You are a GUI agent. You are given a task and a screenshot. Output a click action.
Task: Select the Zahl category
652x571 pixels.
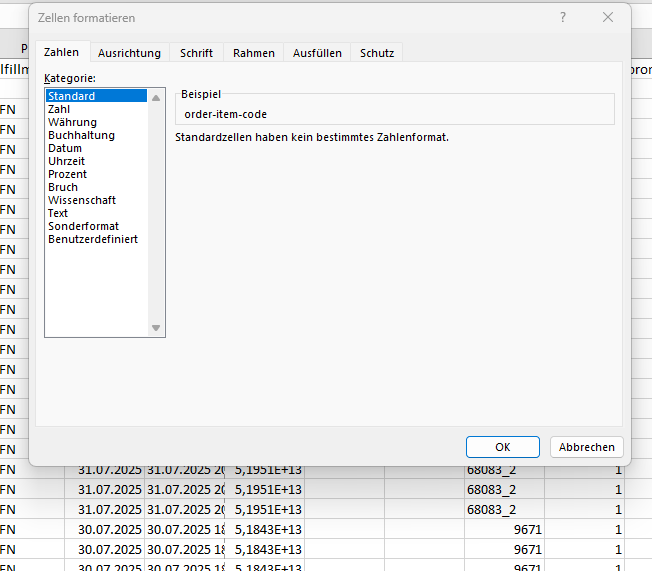click(59, 109)
